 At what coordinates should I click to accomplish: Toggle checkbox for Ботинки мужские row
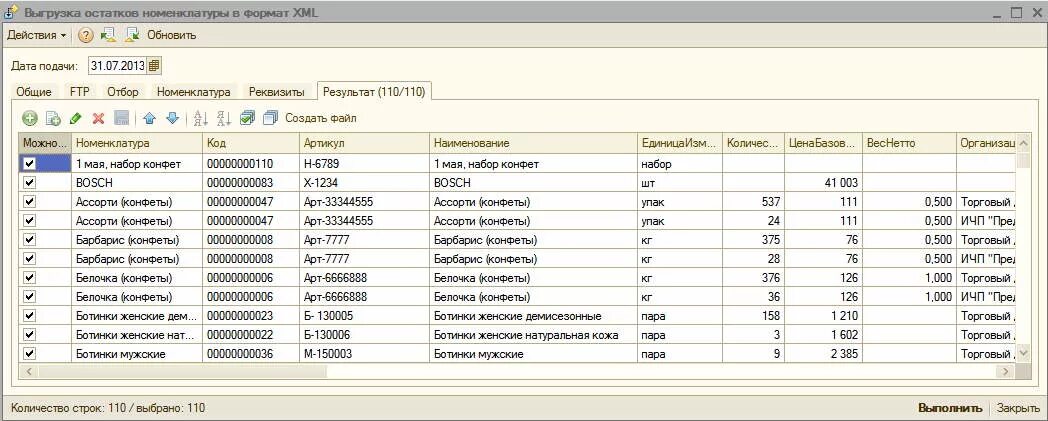coord(29,353)
